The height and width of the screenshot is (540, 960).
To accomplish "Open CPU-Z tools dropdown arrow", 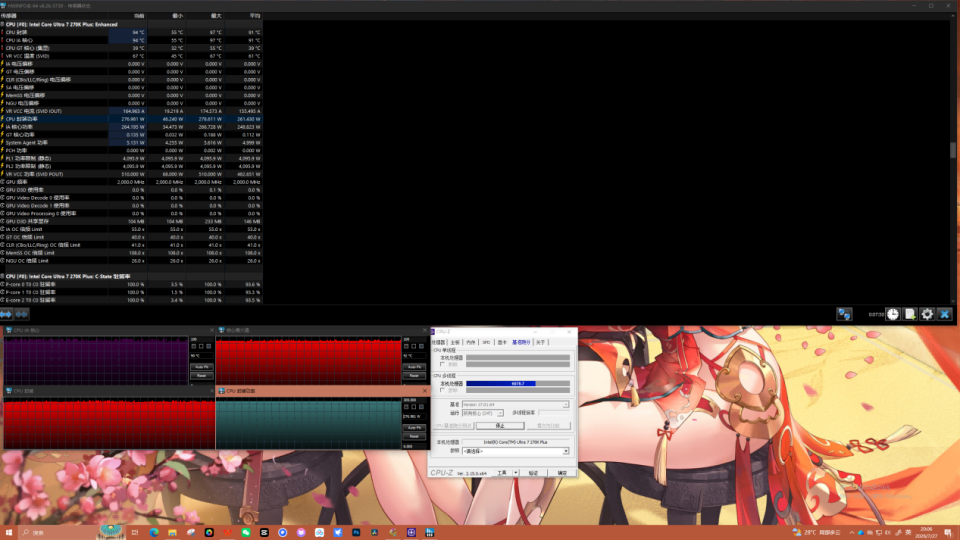I will coord(516,473).
